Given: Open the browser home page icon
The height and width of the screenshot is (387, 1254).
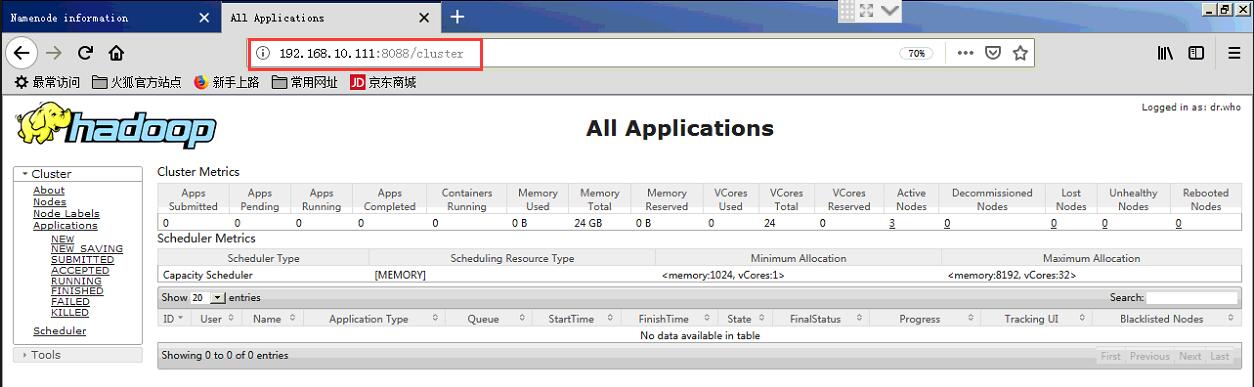Looking at the screenshot, I should [x=116, y=53].
